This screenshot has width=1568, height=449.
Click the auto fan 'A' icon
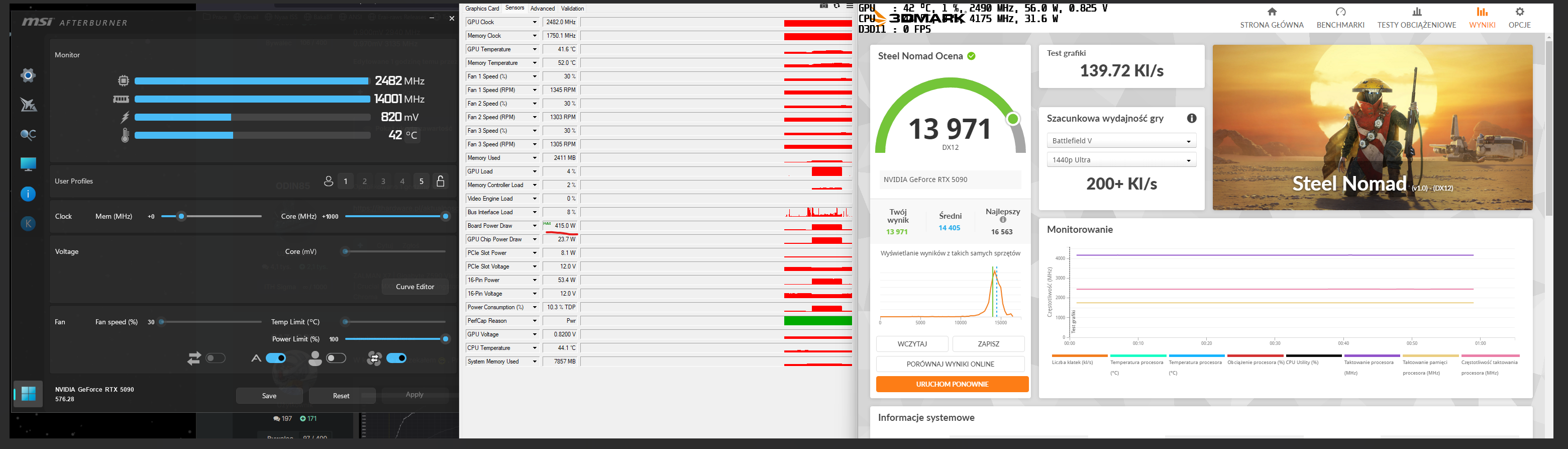click(x=256, y=358)
